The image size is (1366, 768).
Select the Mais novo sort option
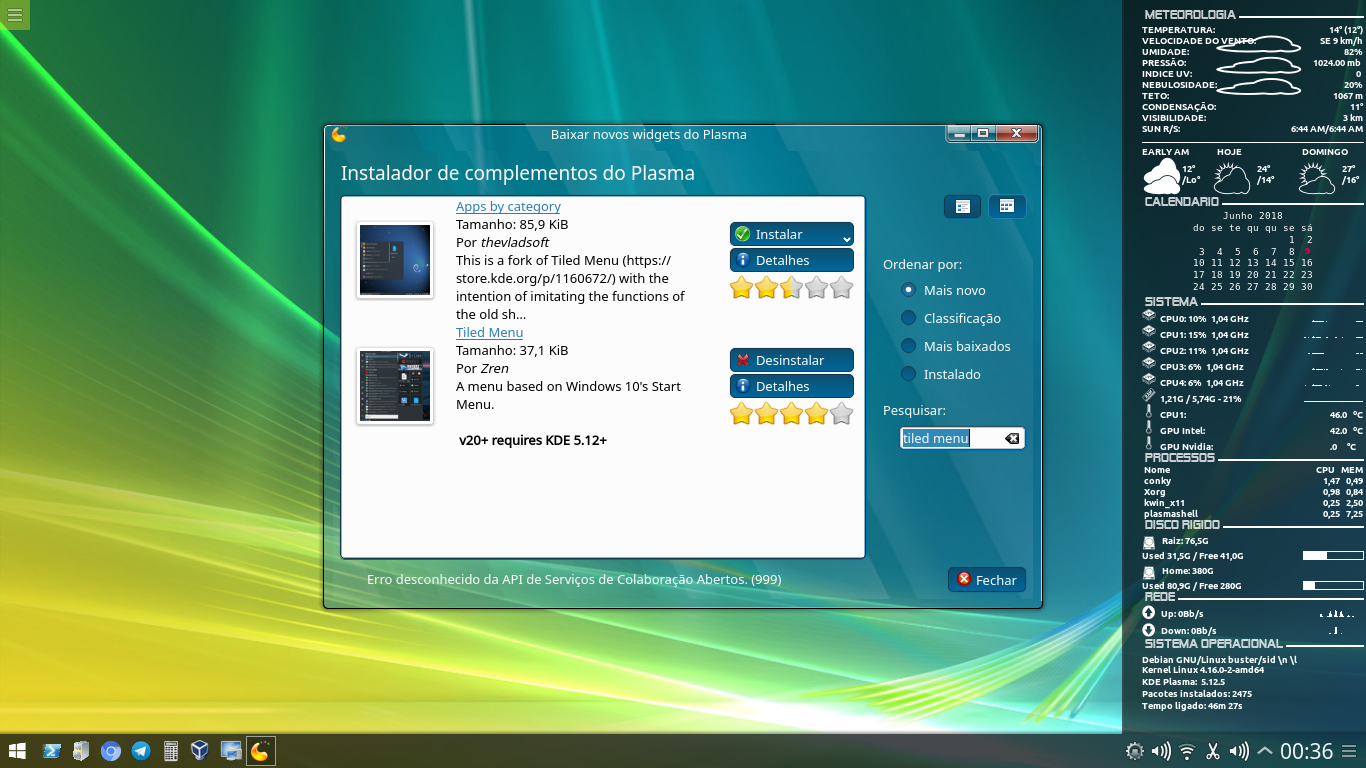pos(943,290)
